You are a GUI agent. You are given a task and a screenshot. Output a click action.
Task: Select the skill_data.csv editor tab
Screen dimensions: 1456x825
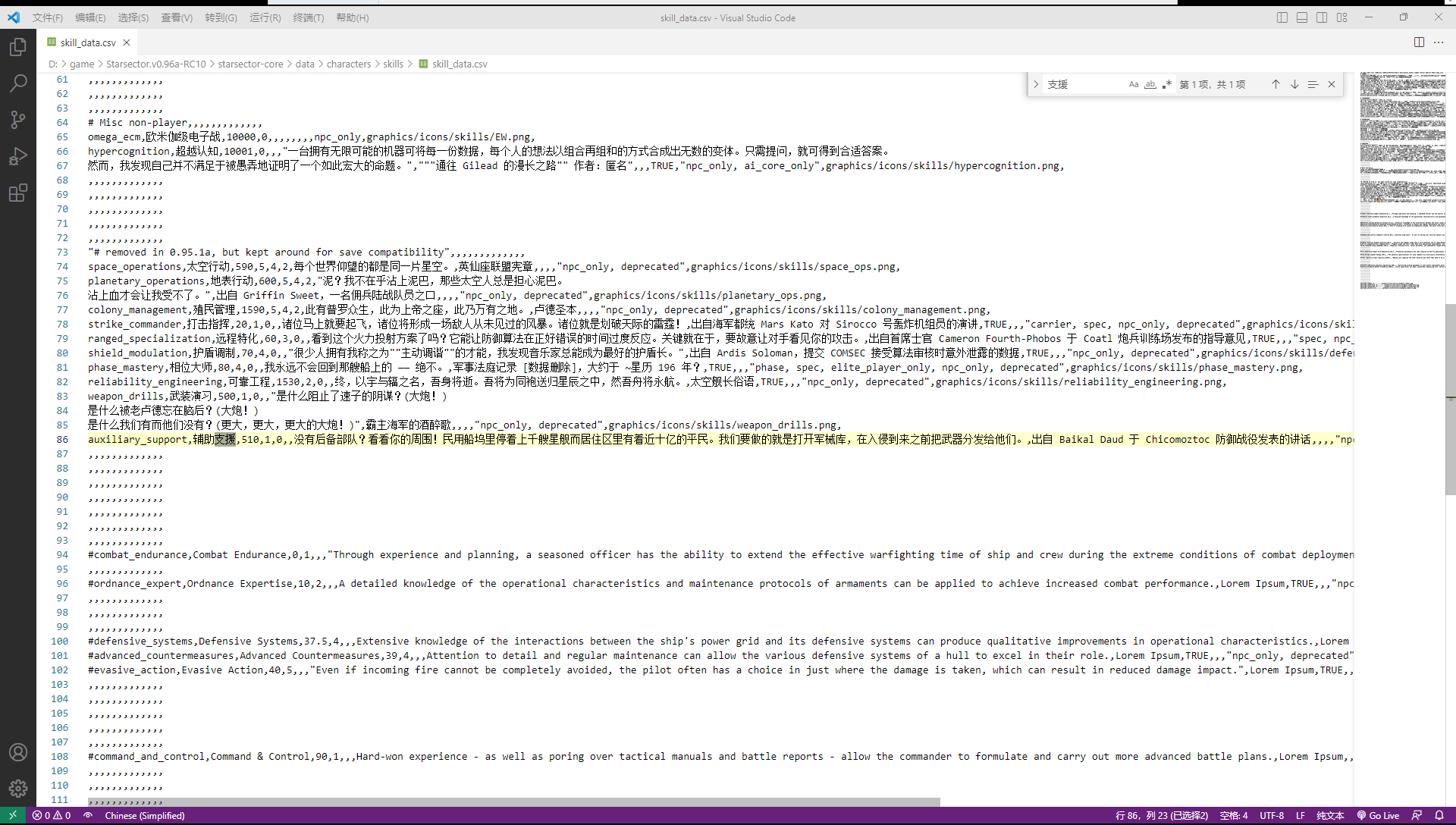88,42
